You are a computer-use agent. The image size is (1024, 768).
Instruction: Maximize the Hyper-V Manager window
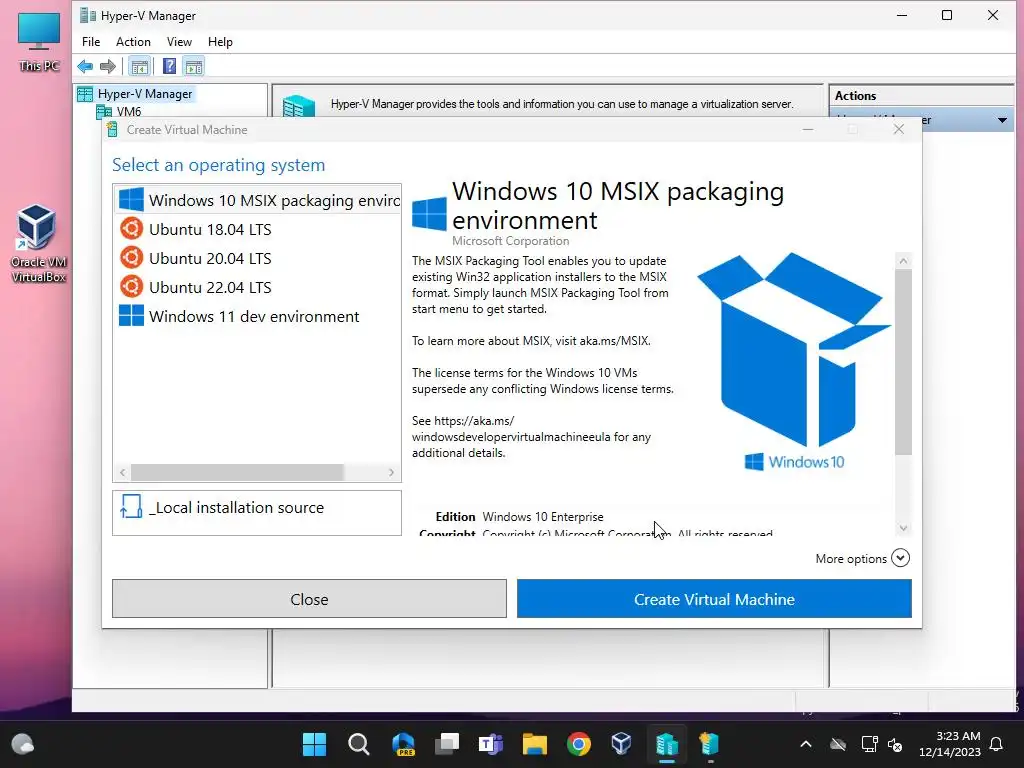tap(947, 15)
